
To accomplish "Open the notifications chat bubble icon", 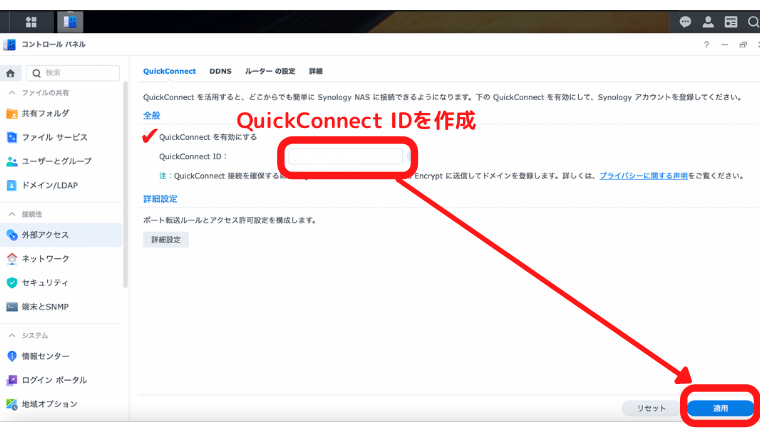I will tap(685, 22).
